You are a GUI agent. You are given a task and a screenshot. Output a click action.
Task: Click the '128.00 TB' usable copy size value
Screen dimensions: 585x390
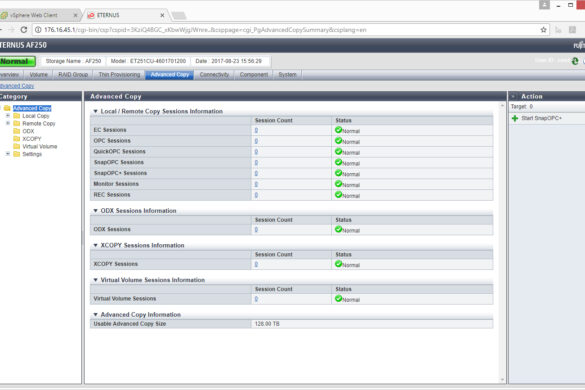click(x=267, y=324)
